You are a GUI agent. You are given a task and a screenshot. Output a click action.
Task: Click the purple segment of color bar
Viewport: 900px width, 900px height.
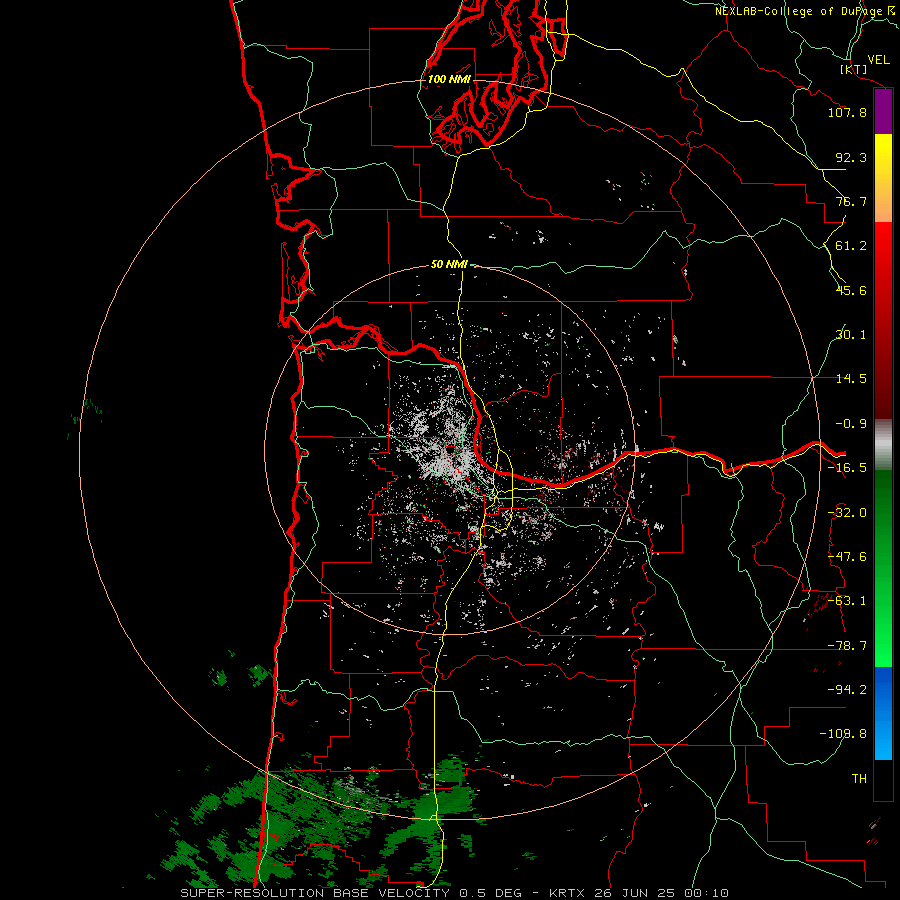point(883,112)
